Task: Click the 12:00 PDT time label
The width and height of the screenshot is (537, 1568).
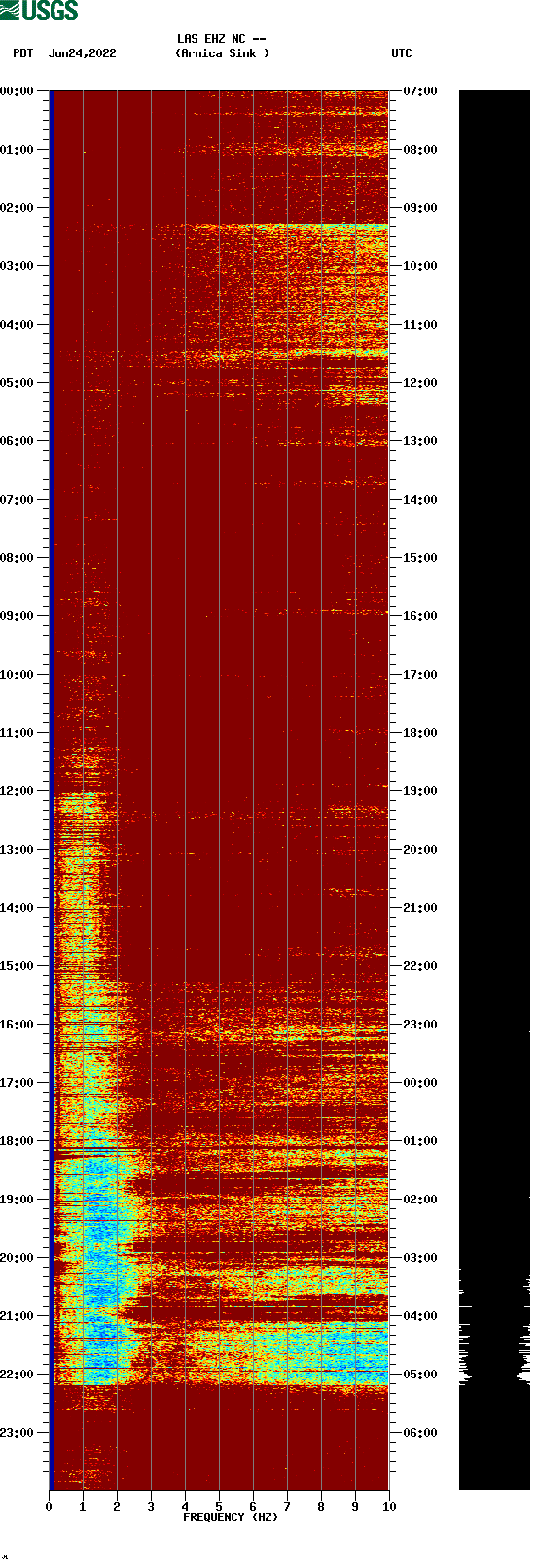Action: pyautogui.click(x=17, y=790)
